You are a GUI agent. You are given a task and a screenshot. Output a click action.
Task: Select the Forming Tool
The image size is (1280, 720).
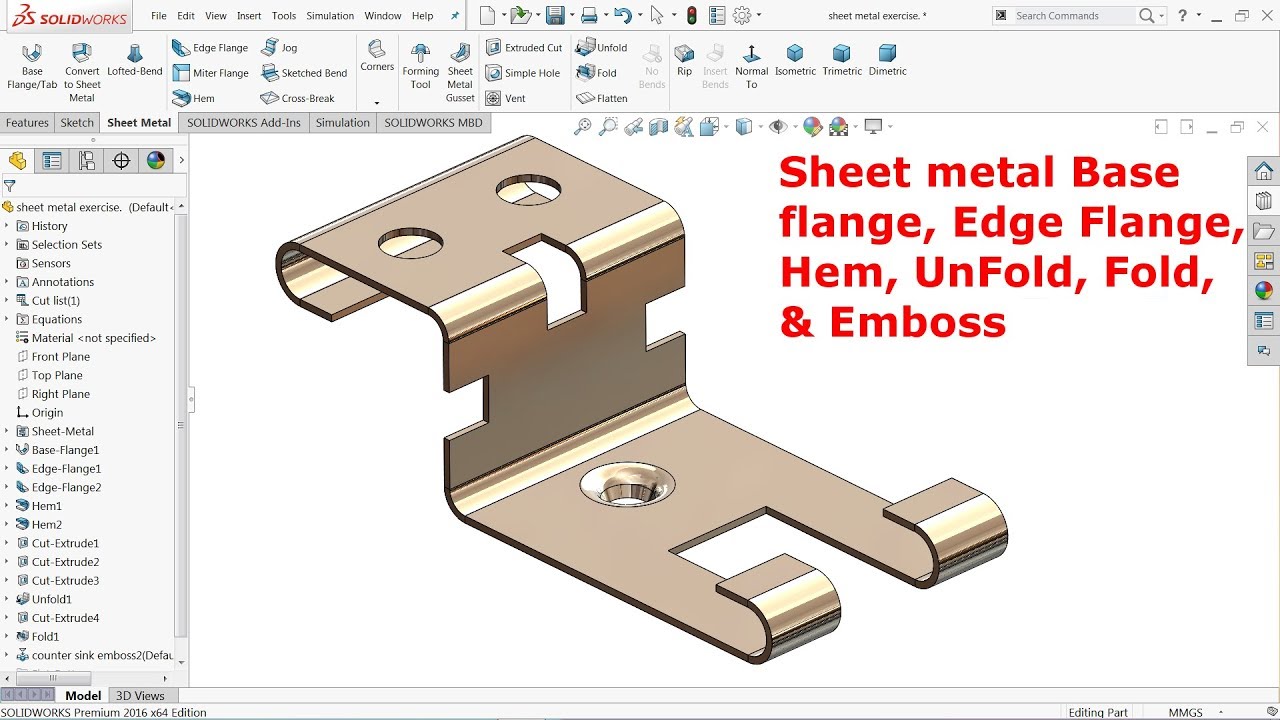(421, 66)
